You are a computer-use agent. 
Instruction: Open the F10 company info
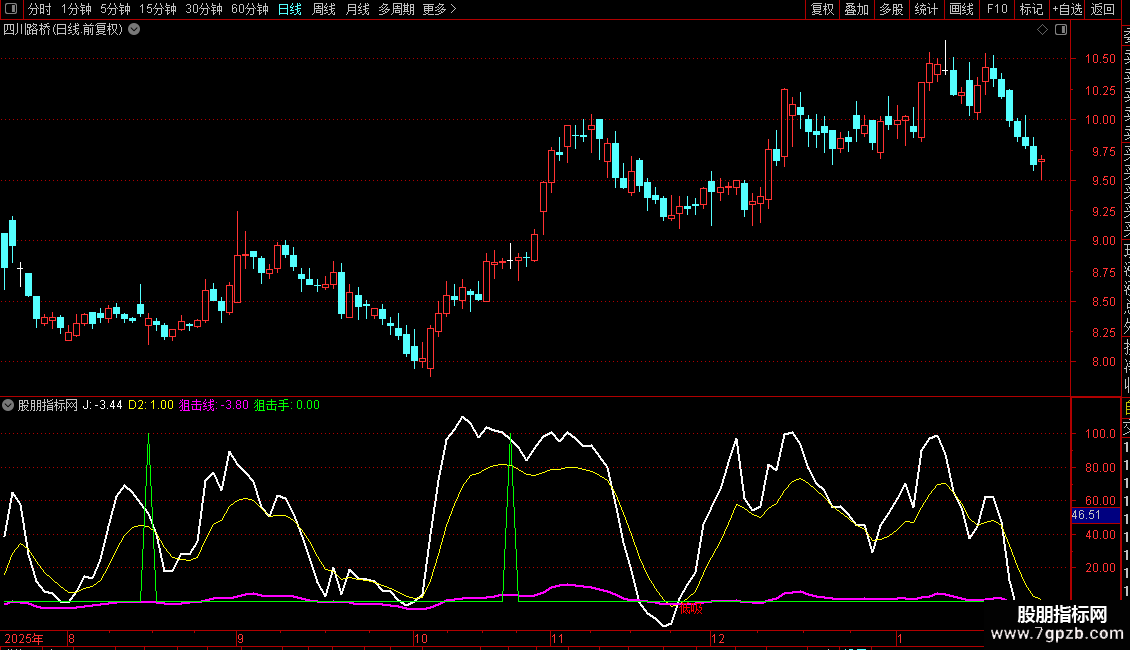click(997, 9)
